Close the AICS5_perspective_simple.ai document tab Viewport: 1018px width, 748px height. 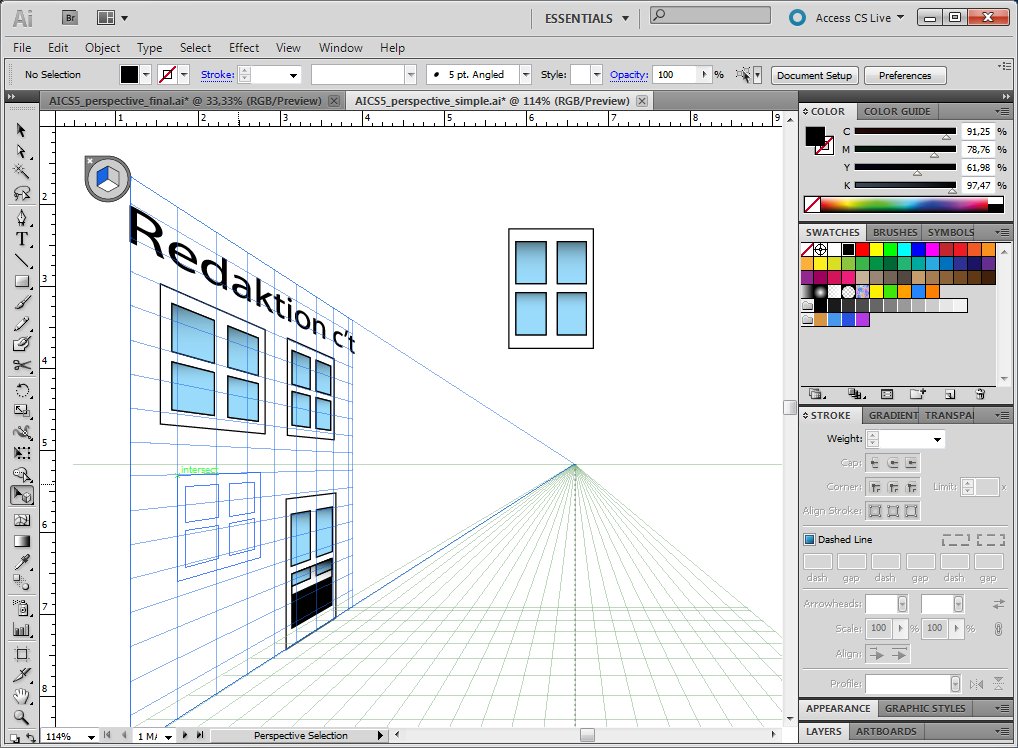tap(642, 101)
